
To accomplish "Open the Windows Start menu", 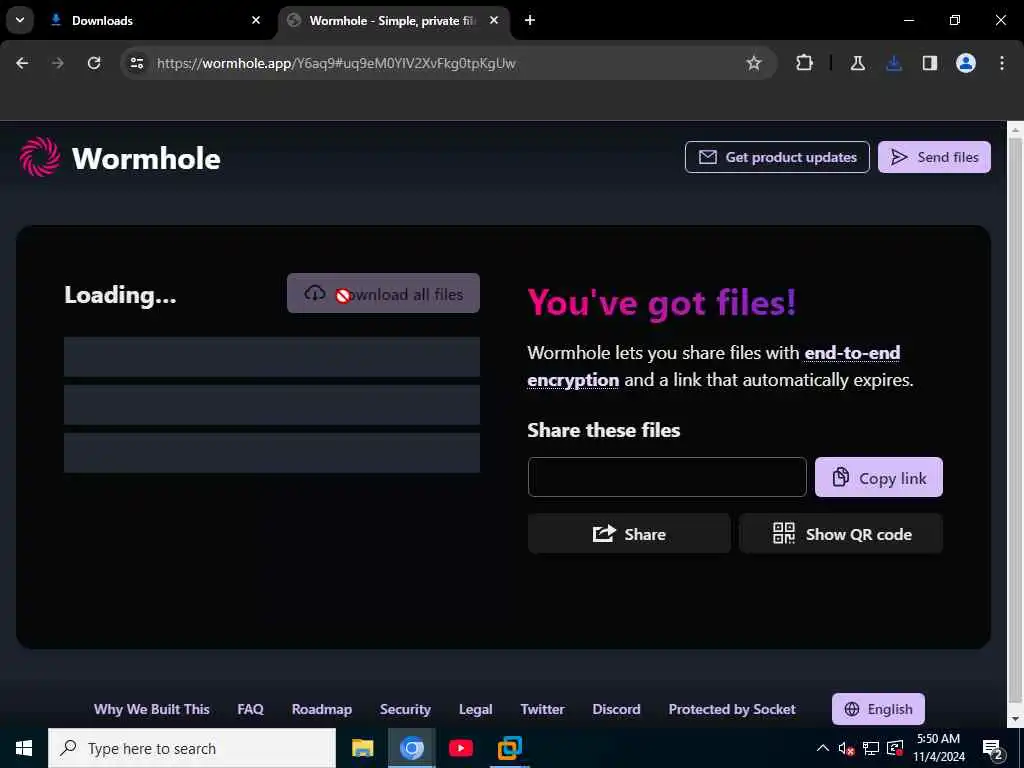I will (24, 748).
